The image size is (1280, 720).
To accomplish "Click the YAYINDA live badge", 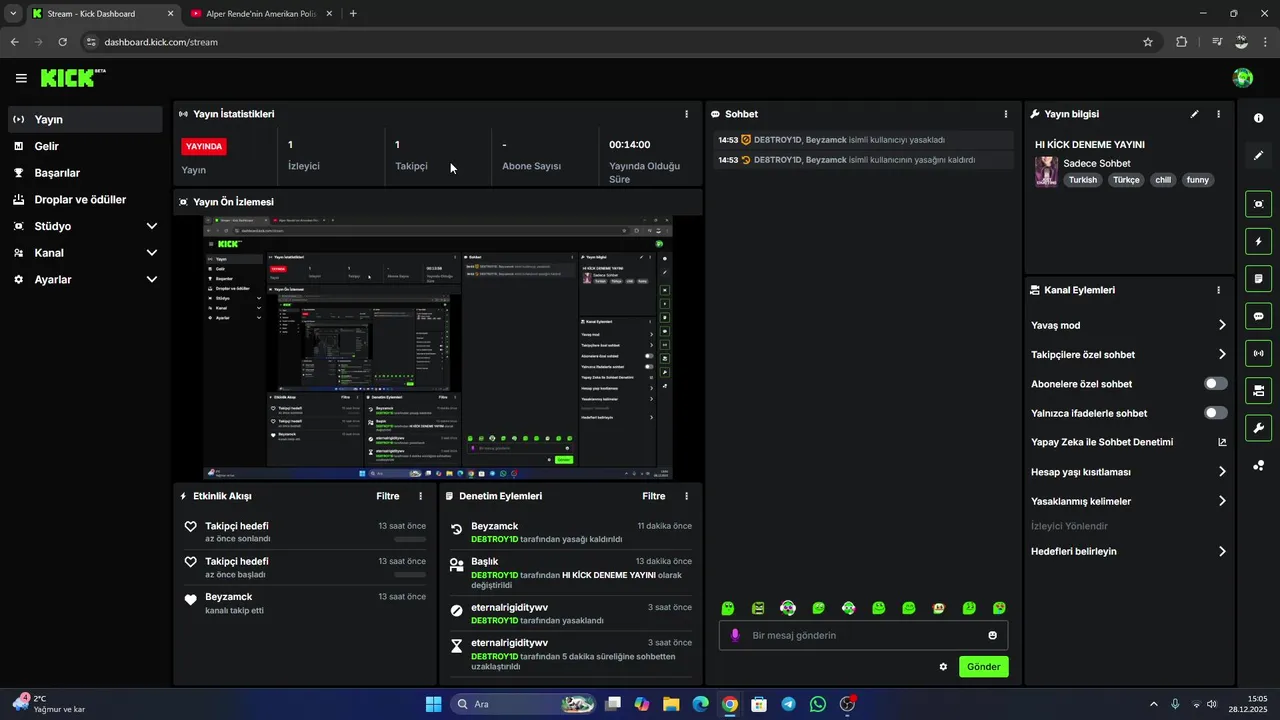I will coord(204,146).
